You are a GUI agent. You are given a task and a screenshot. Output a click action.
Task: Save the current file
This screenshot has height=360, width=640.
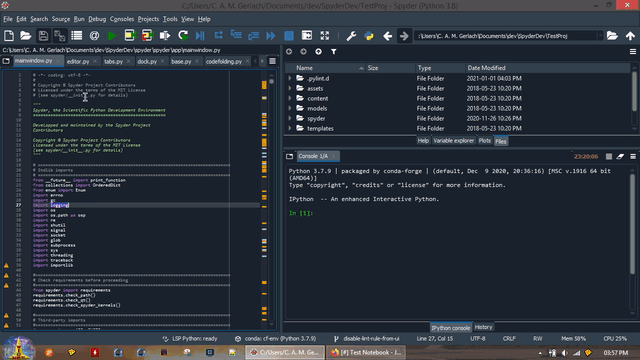point(43,36)
